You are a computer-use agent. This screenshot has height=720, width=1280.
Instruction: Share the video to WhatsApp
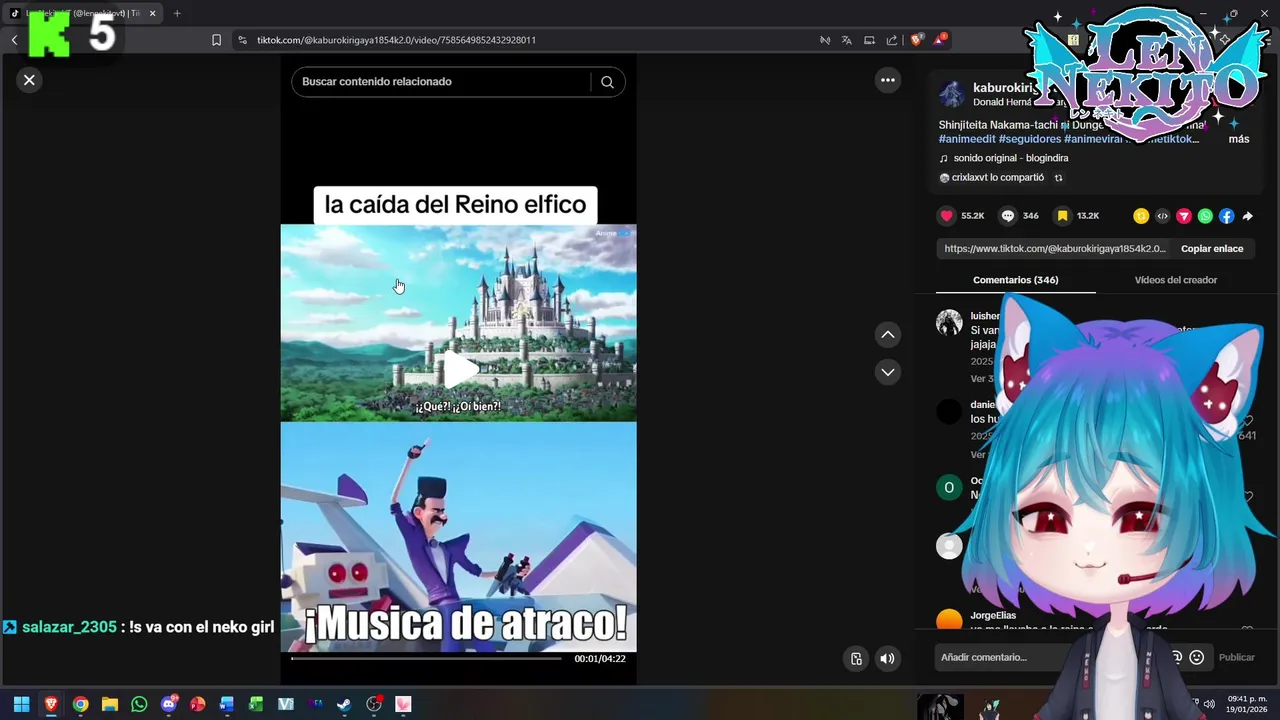tap(1205, 216)
